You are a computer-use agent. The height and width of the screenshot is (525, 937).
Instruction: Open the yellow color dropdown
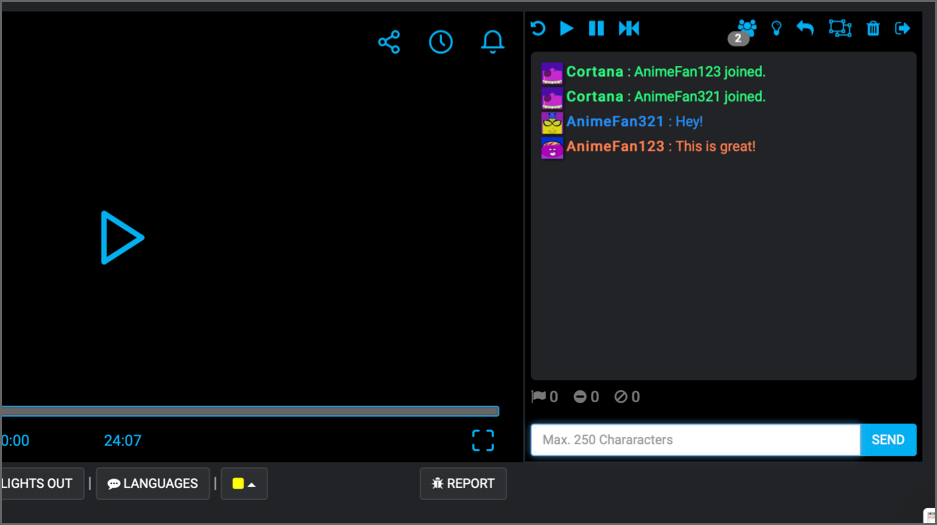(x=244, y=483)
